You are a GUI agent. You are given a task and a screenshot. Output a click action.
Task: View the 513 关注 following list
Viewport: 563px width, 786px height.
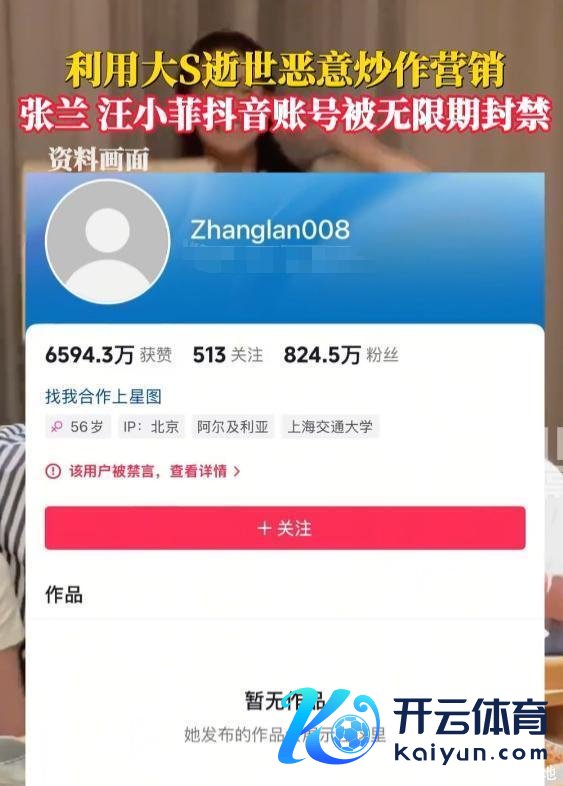[228, 355]
